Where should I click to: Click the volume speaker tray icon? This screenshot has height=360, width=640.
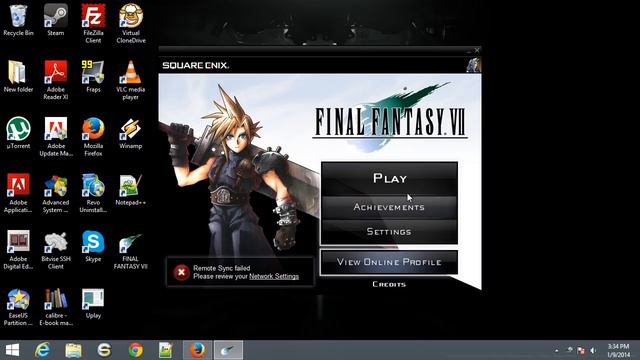[593, 350]
